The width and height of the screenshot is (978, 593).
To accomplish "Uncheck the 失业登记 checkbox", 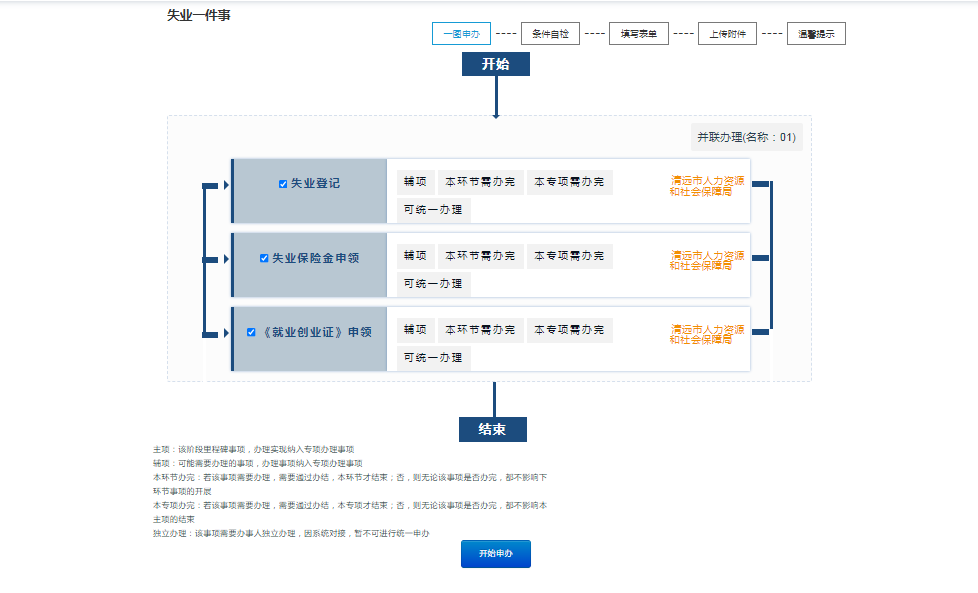I will pyautogui.click(x=283, y=184).
